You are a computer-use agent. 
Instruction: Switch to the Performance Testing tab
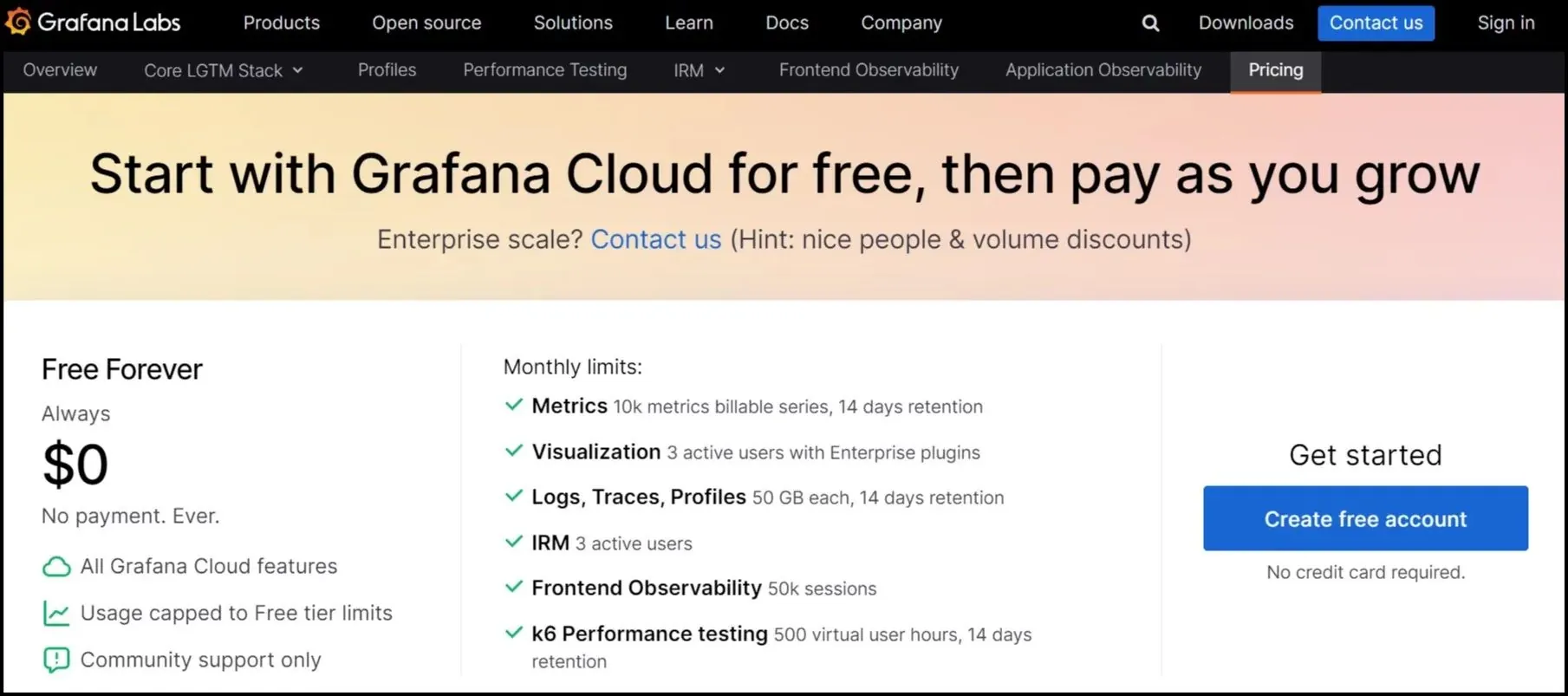[544, 70]
